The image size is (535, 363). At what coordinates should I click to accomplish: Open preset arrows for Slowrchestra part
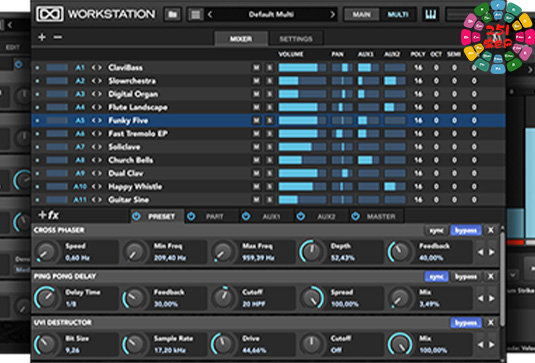pyautogui.click(x=97, y=81)
